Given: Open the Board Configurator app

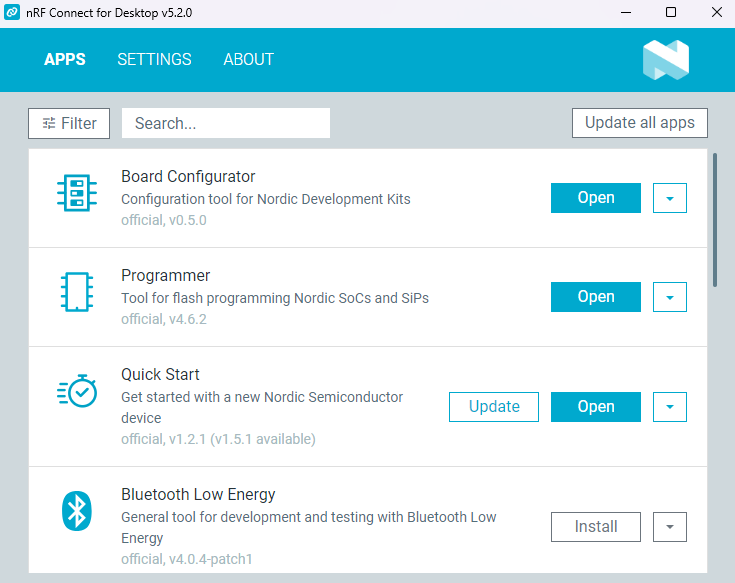Looking at the screenshot, I should coord(596,198).
